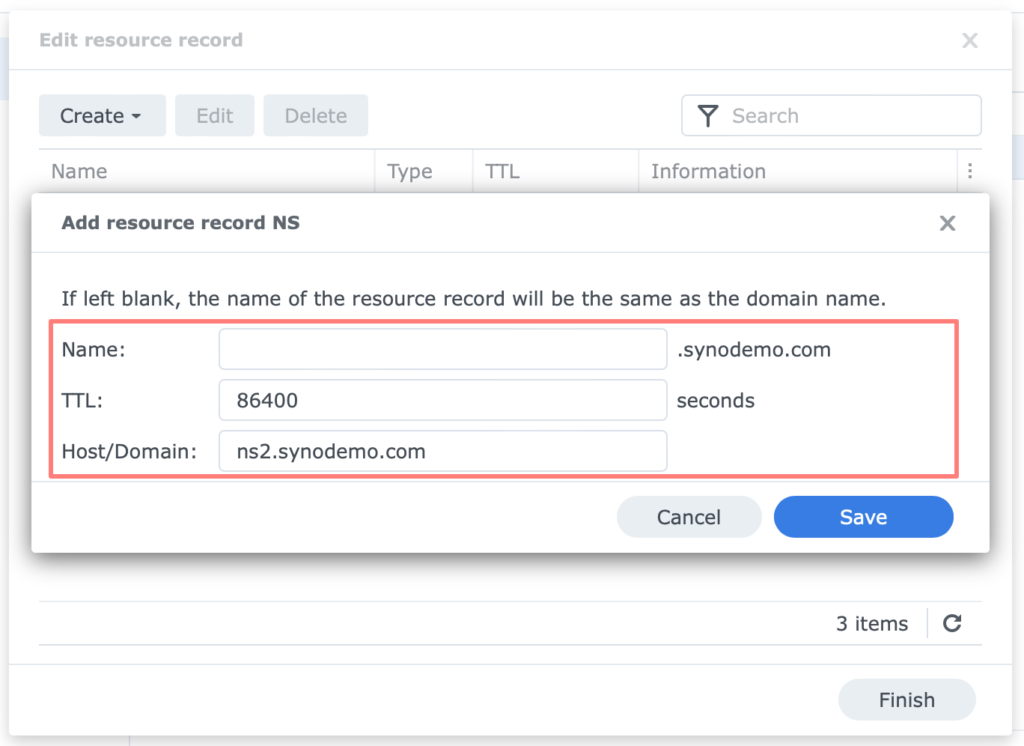Click the refresh records icon
Screen dimensions: 1024x746
pos(951,623)
